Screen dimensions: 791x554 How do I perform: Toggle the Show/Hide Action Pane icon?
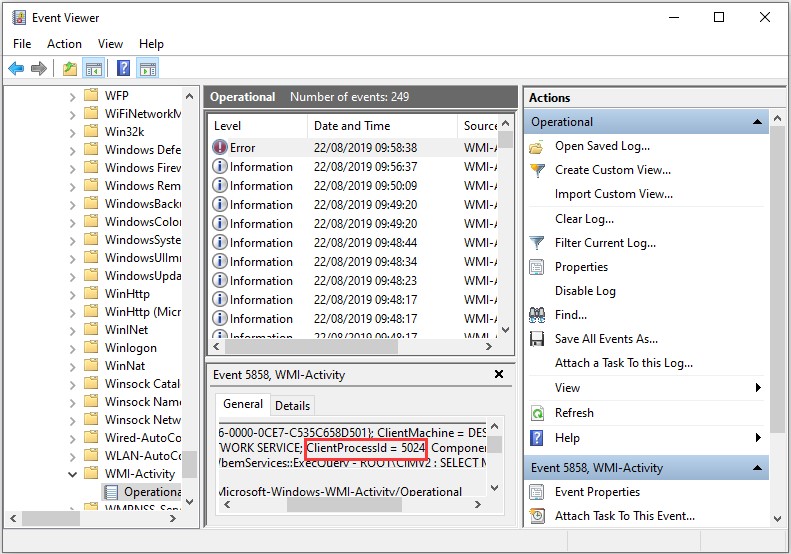tap(148, 68)
